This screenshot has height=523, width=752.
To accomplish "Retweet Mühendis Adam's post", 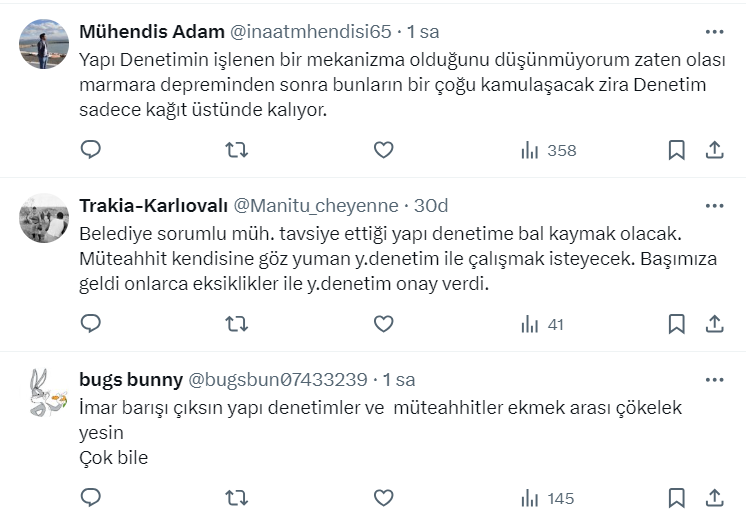I will point(237,150).
